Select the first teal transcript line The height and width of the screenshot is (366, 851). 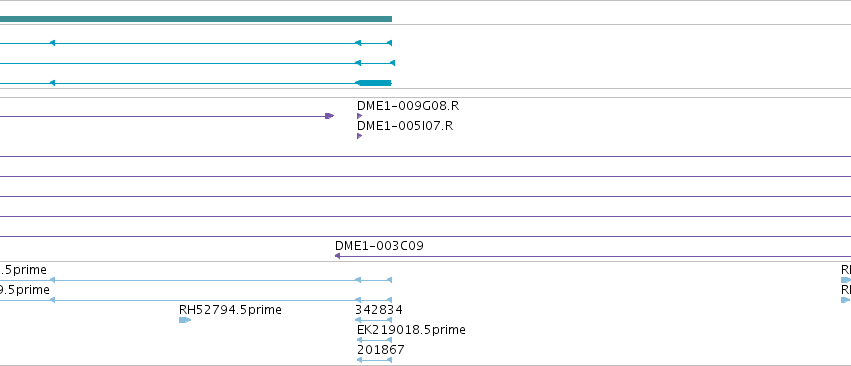tap(196, 43)
